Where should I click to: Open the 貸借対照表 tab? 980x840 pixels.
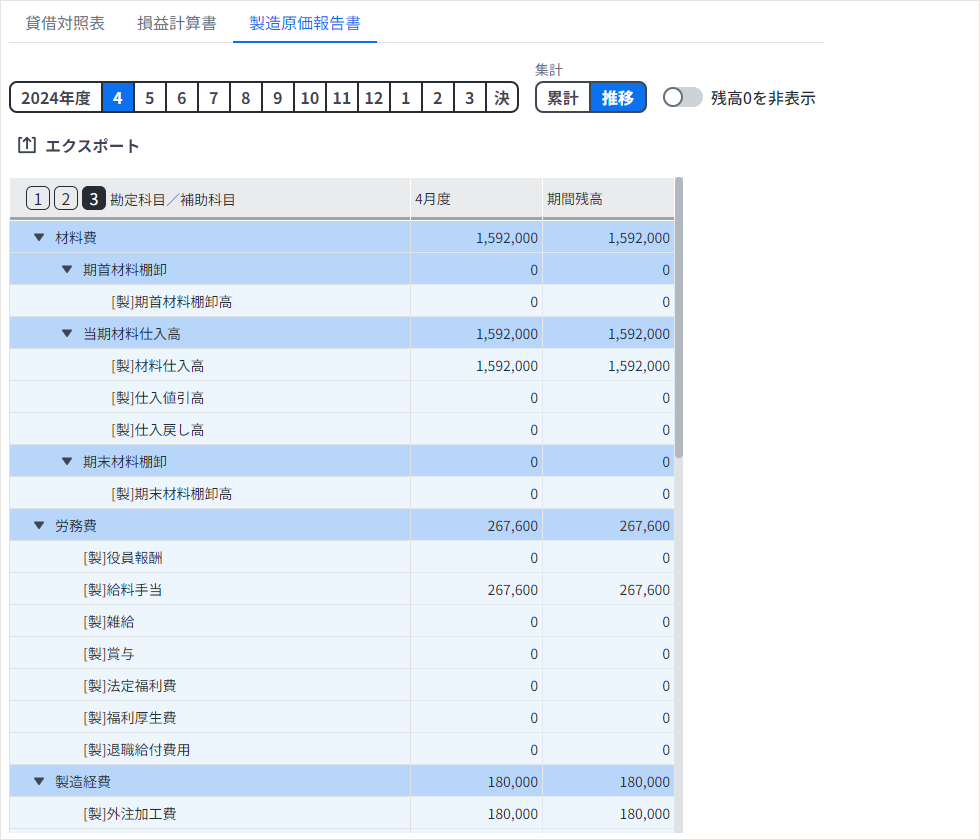click(x=65, y=23)
